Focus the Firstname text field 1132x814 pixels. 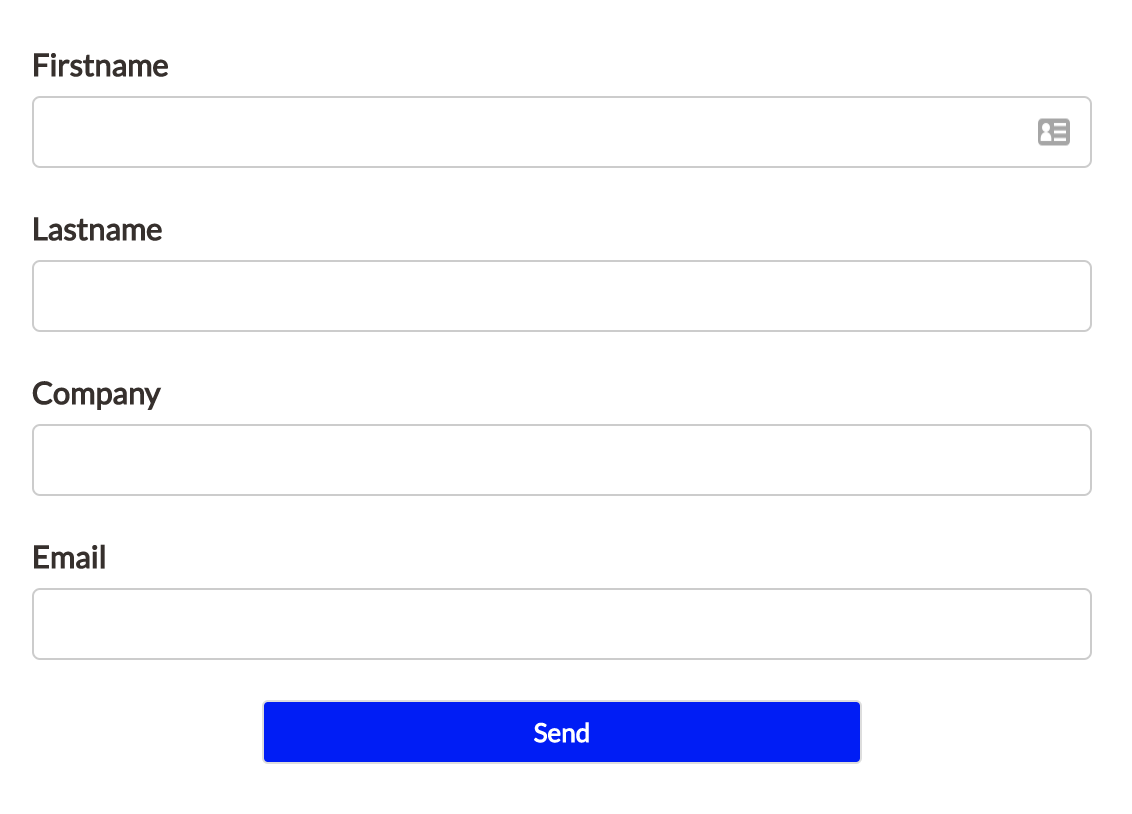pos(562,132)
